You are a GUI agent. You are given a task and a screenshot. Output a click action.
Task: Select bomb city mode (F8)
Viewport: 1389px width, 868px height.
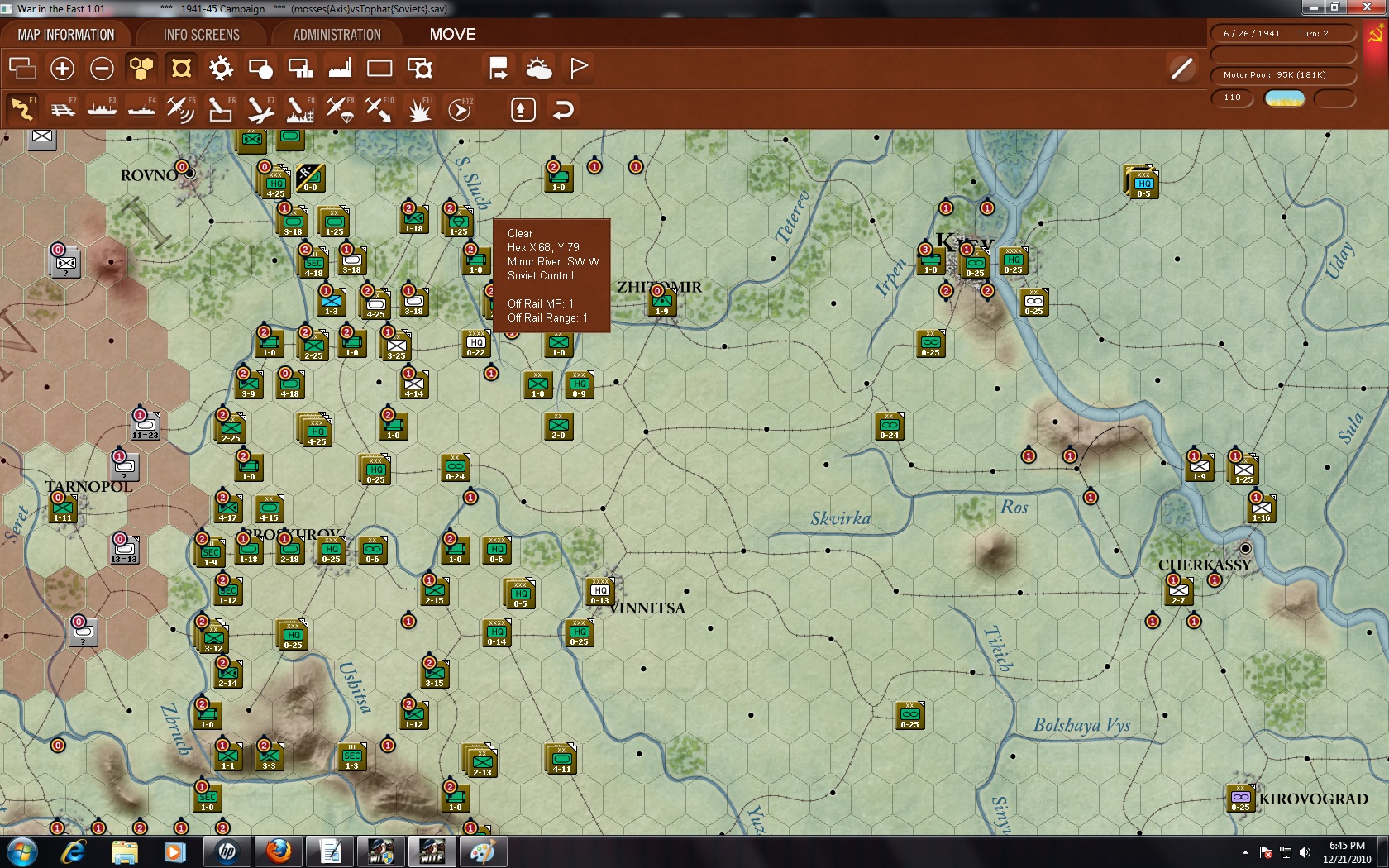point(299,109)
